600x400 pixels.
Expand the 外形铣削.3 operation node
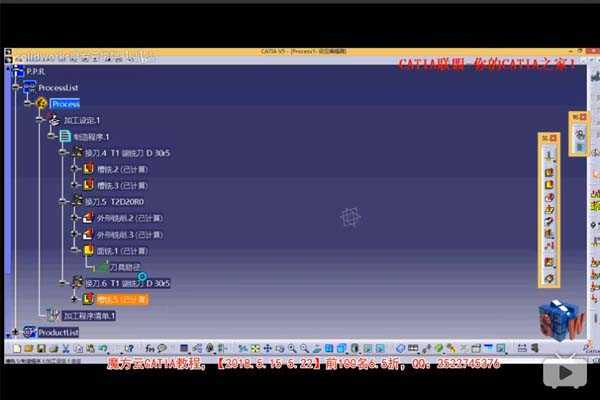click(x=74, y=234)
